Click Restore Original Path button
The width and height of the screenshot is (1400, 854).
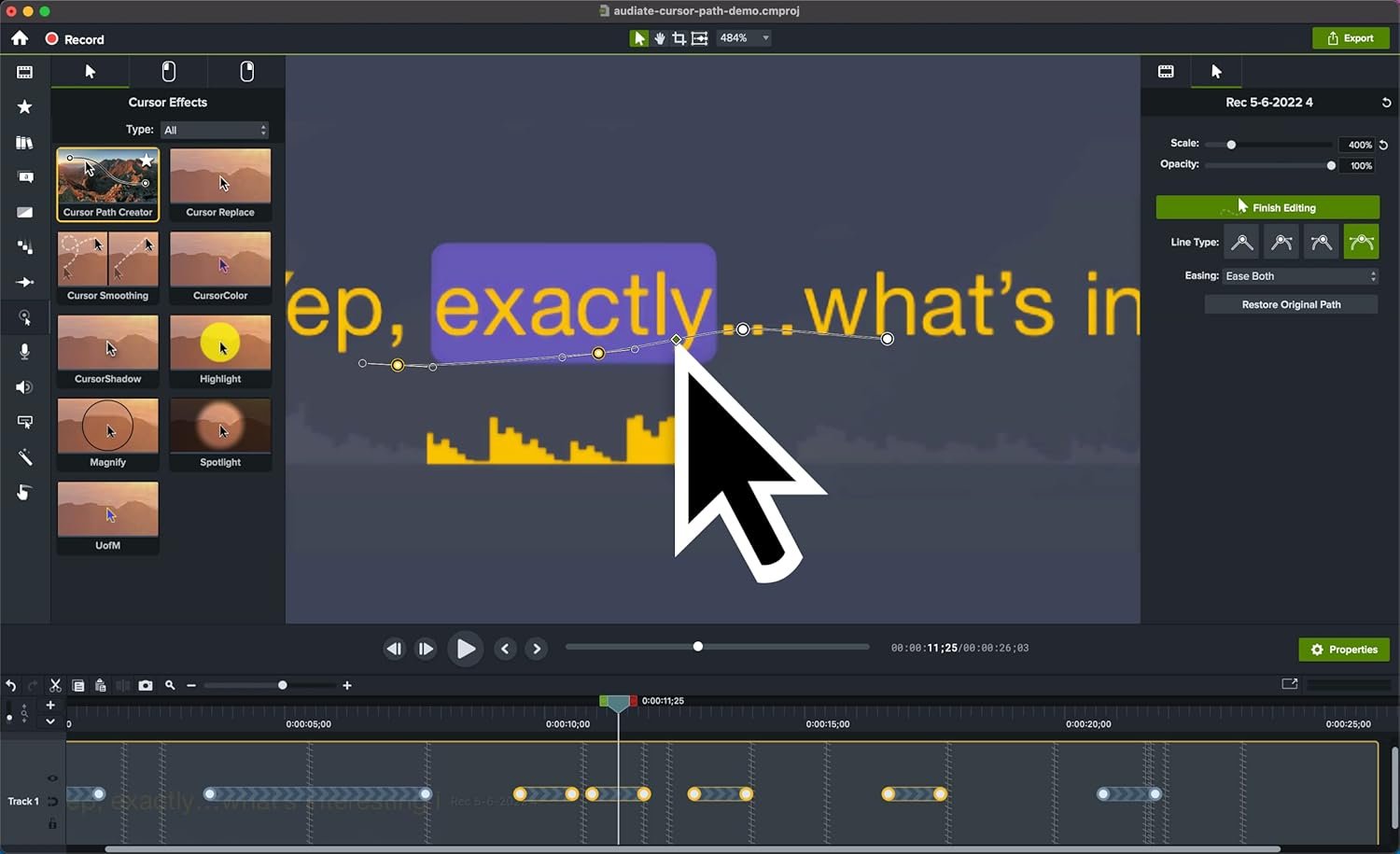coord(1291,304)
